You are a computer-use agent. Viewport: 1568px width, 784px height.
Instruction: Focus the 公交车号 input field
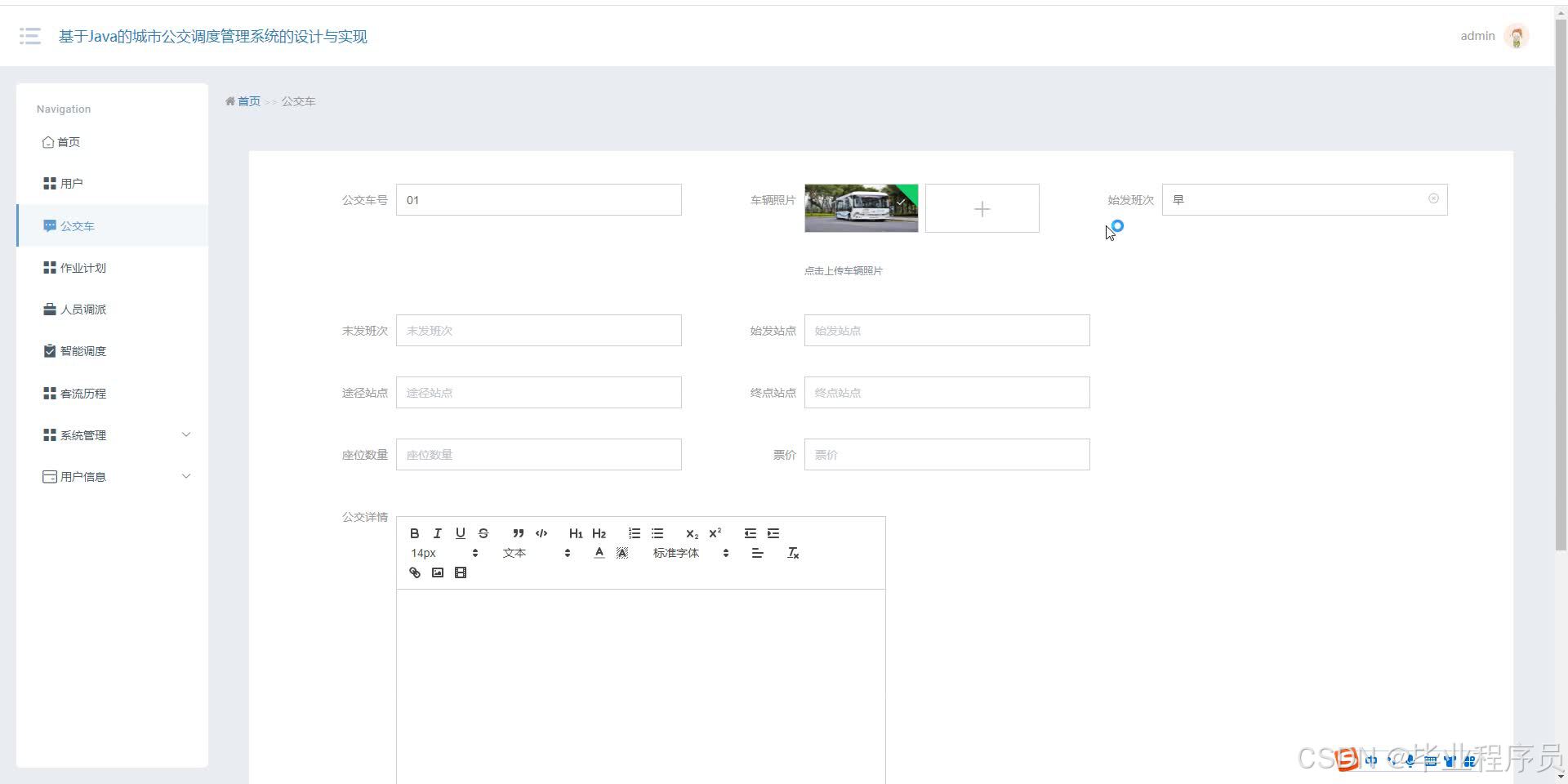point(539,200)
